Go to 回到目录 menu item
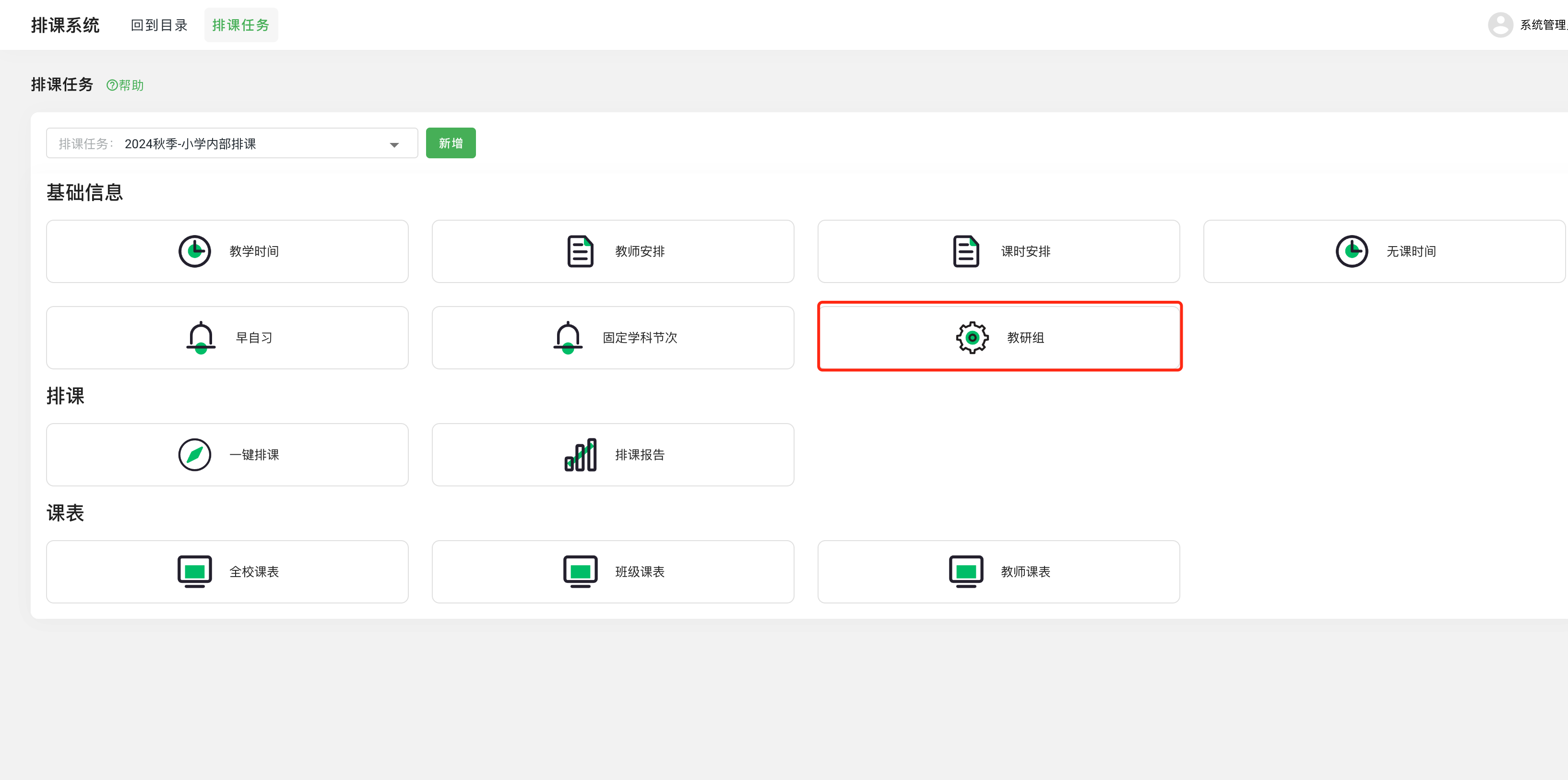Image resolution: width=1568 pixels, height=780 pixels. (159, 25)
